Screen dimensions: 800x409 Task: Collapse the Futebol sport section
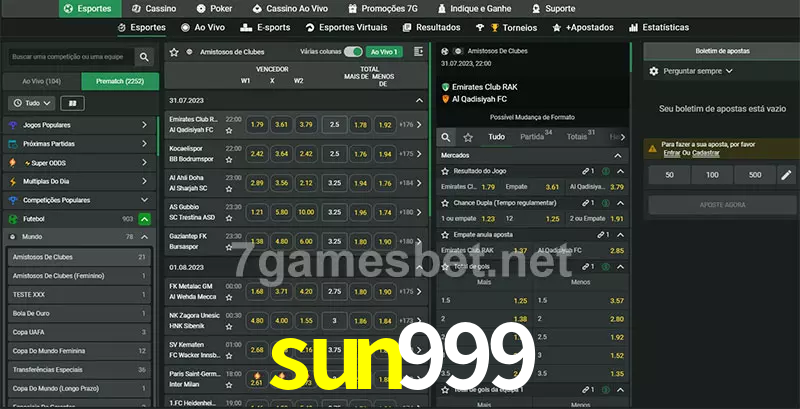(145, 218)
